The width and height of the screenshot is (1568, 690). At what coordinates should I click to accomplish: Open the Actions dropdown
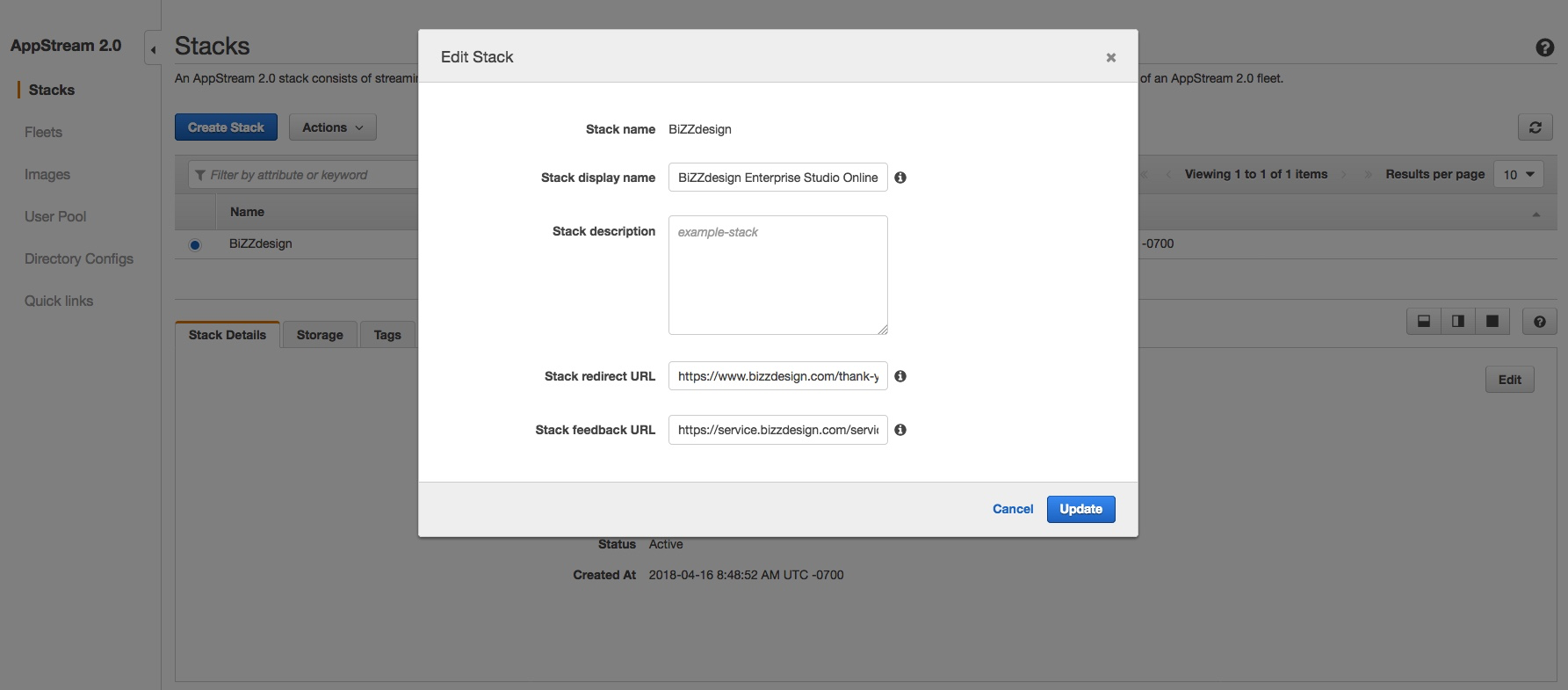333,127
